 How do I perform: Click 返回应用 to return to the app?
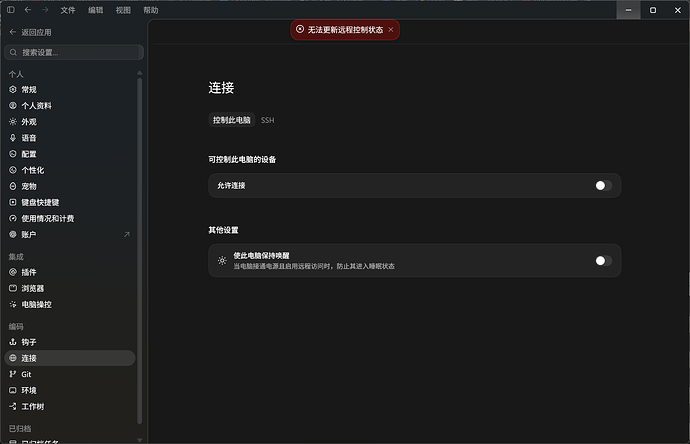(30, 32)
